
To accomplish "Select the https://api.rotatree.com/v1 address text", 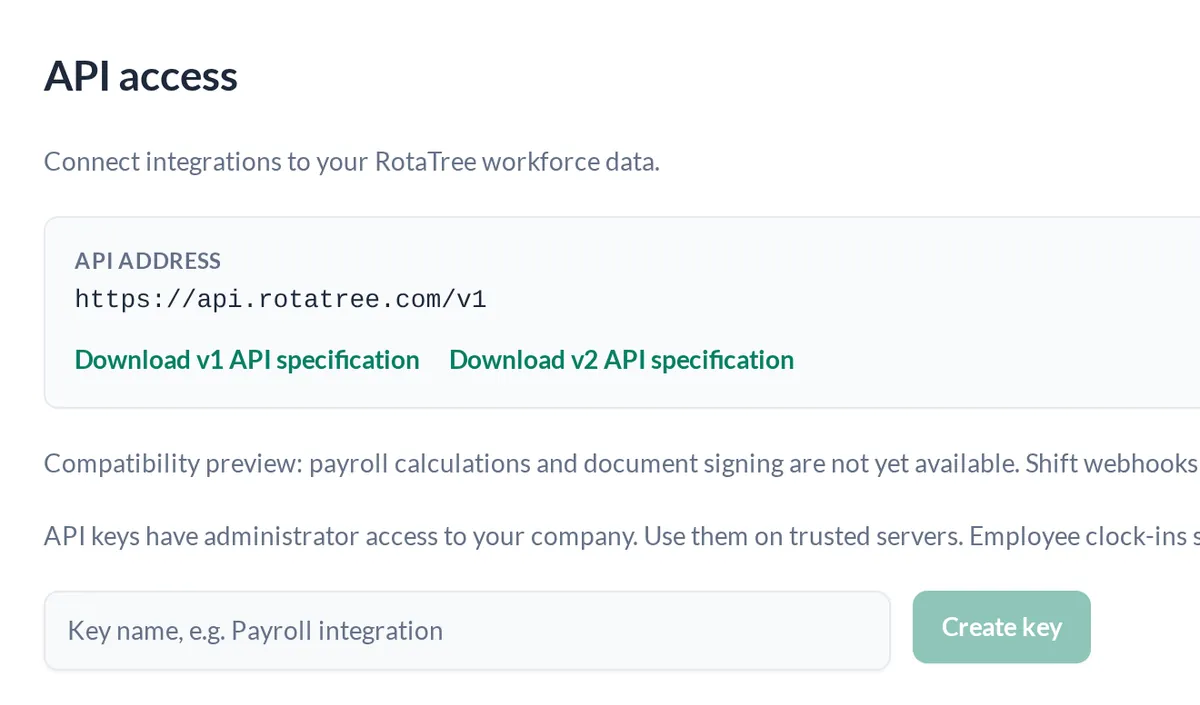I will click(281, 299).
